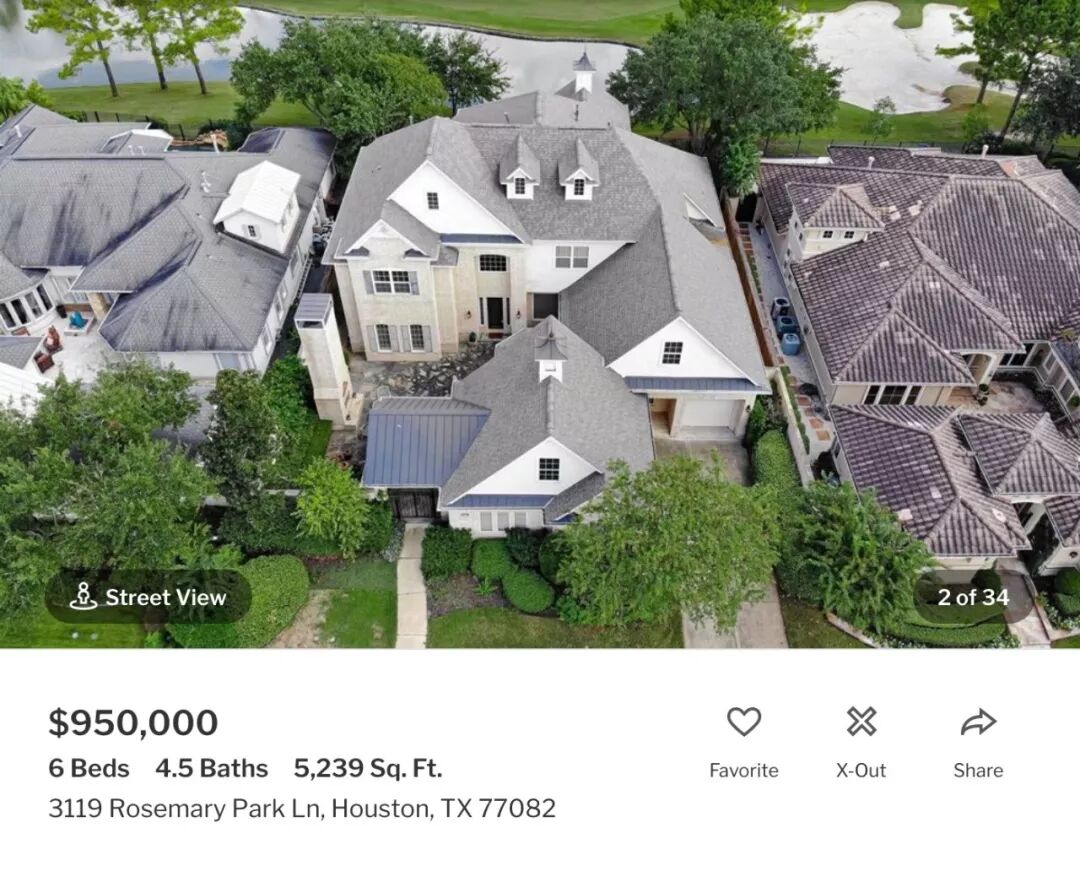
Task: Click the main white house in the aerial photo
Action: point(537,296)
